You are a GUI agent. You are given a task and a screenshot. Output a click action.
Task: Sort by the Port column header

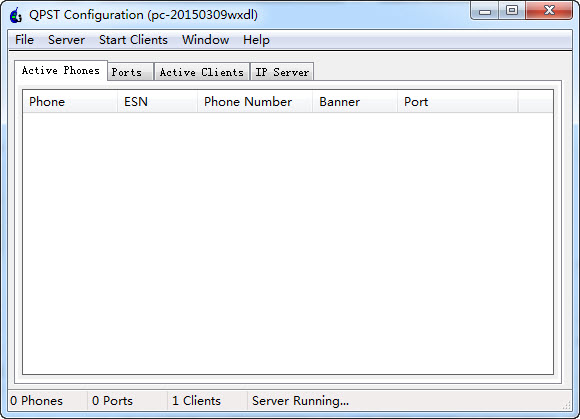(x=458, y=101)
